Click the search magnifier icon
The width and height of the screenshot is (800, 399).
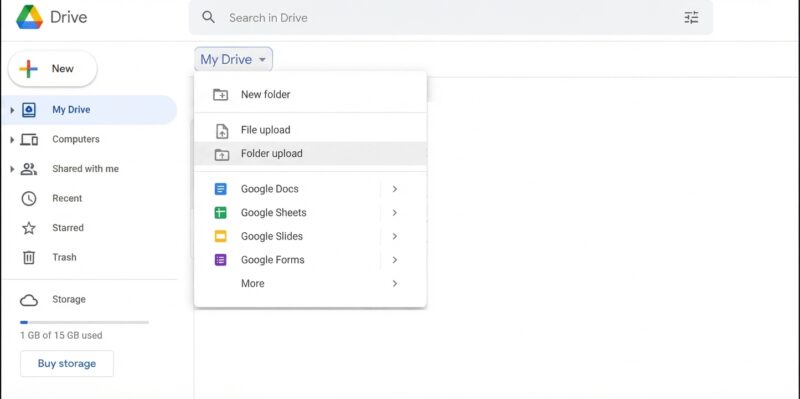[208, 17]
